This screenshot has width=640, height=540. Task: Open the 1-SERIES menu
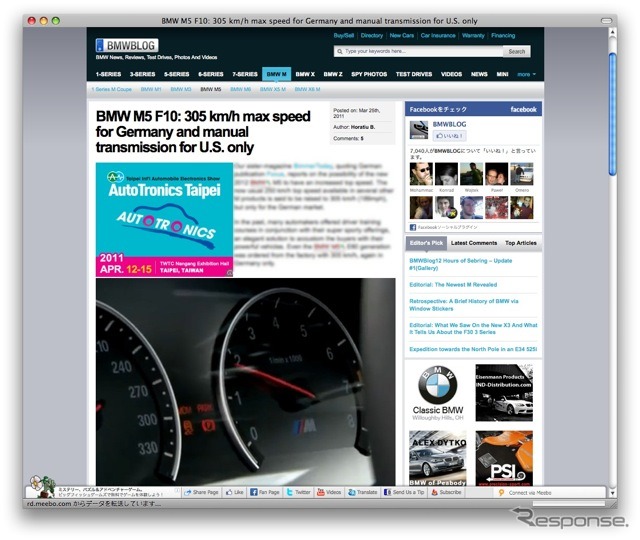(x=108, y=74)
